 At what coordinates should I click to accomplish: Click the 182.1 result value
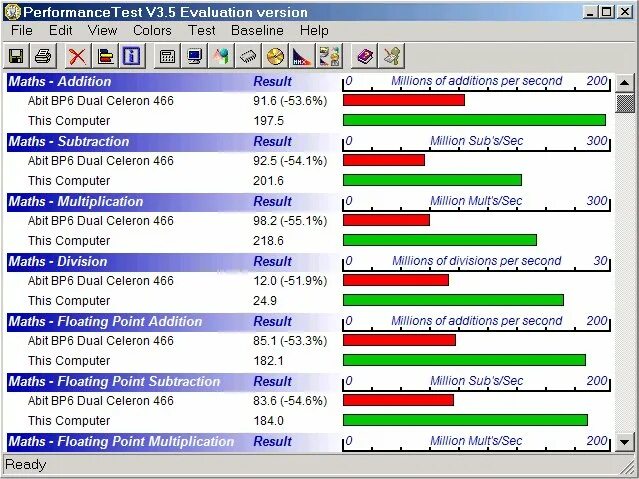pyautogui.click(x=268, y=360)
